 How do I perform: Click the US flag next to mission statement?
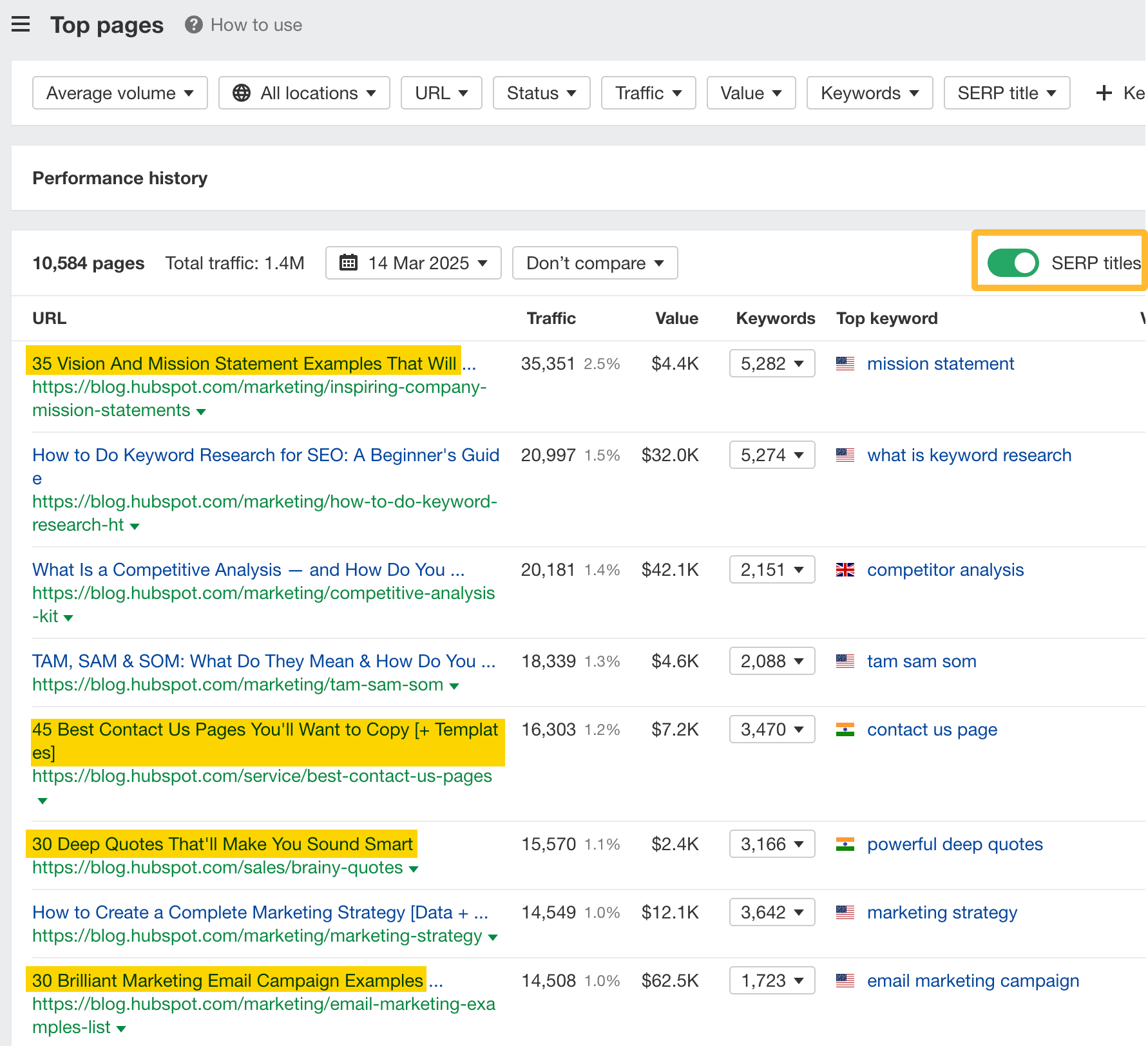pos(845,363)
